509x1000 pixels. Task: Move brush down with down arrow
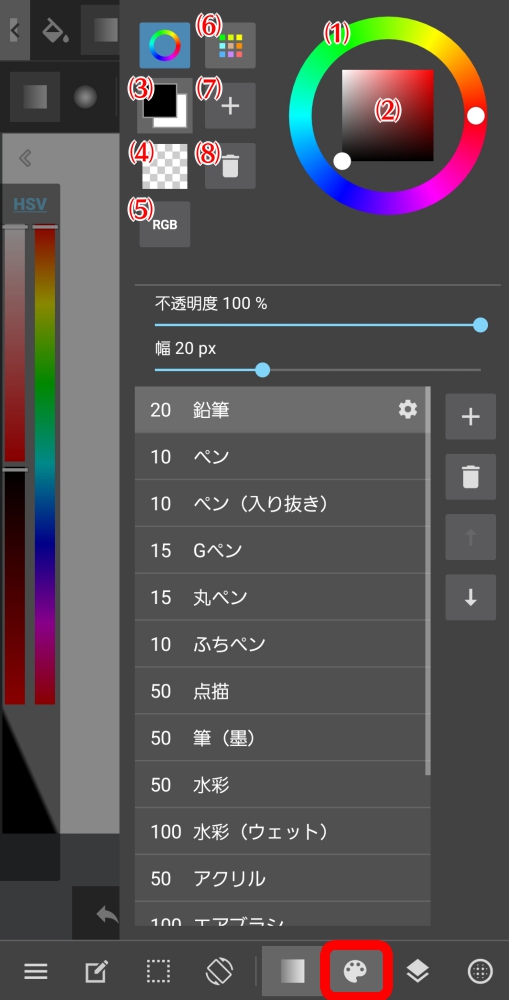(x=471, y=597)
